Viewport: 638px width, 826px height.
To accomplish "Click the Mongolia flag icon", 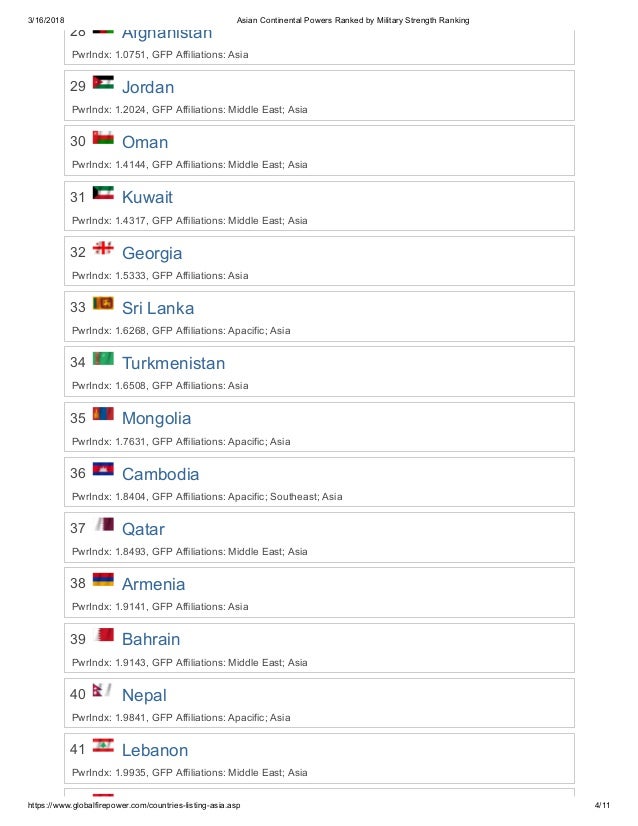I will point(103,414).
